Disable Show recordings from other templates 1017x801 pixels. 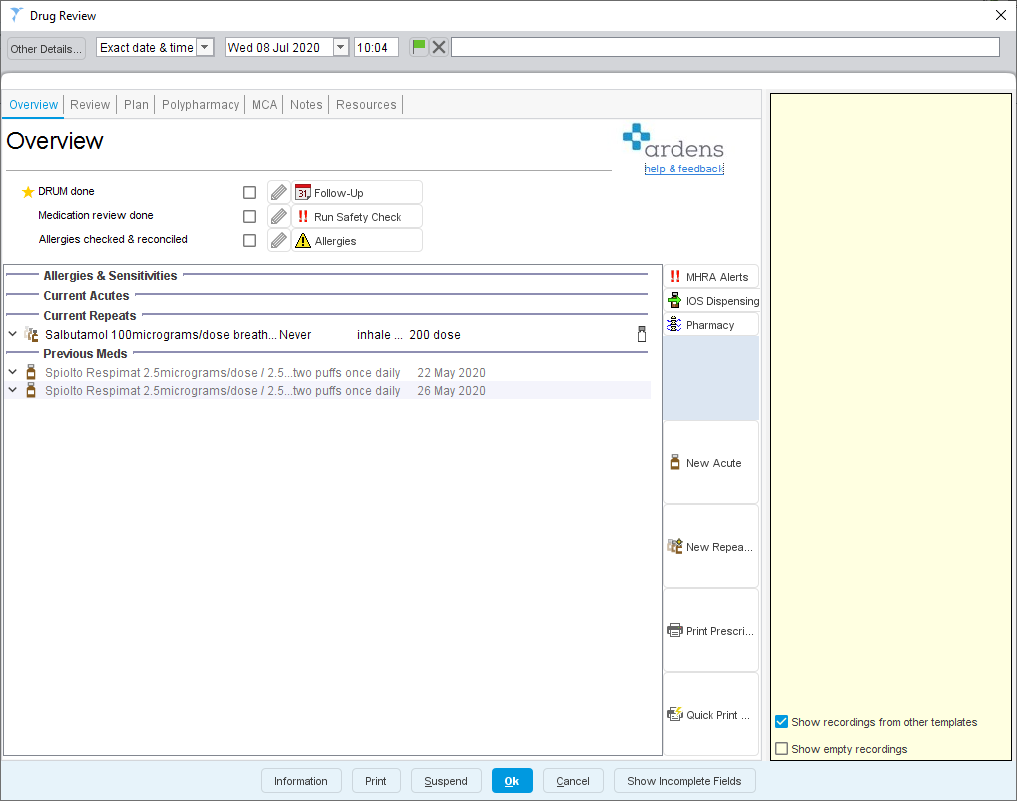click(x=781, y=722)
